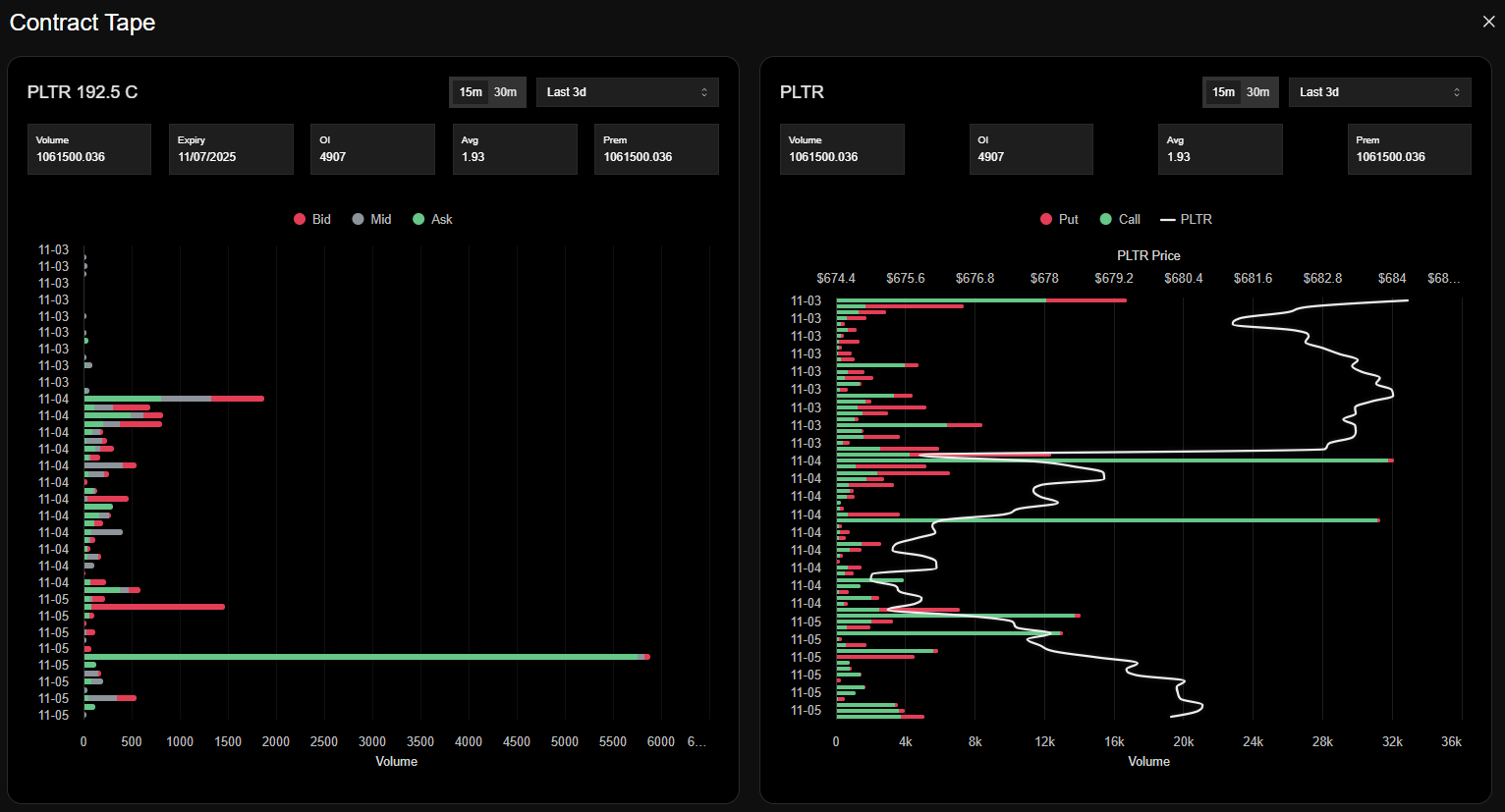Image resolution: width=1505 pixels, height=812 pixels.
Task: Click the OI 4907 card in right panel
Action: pyautogui.click(x=1031, y=149)
